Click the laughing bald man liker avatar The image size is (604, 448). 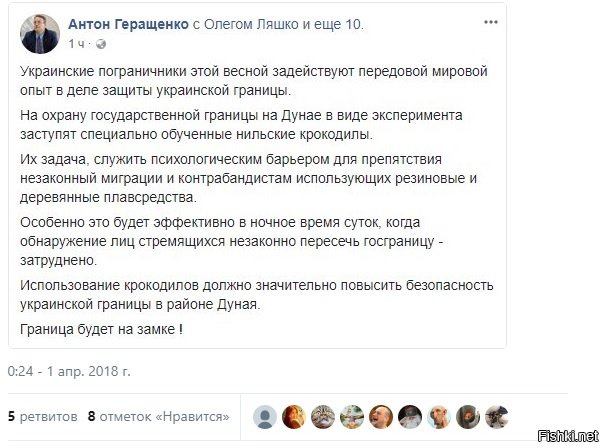381,417
